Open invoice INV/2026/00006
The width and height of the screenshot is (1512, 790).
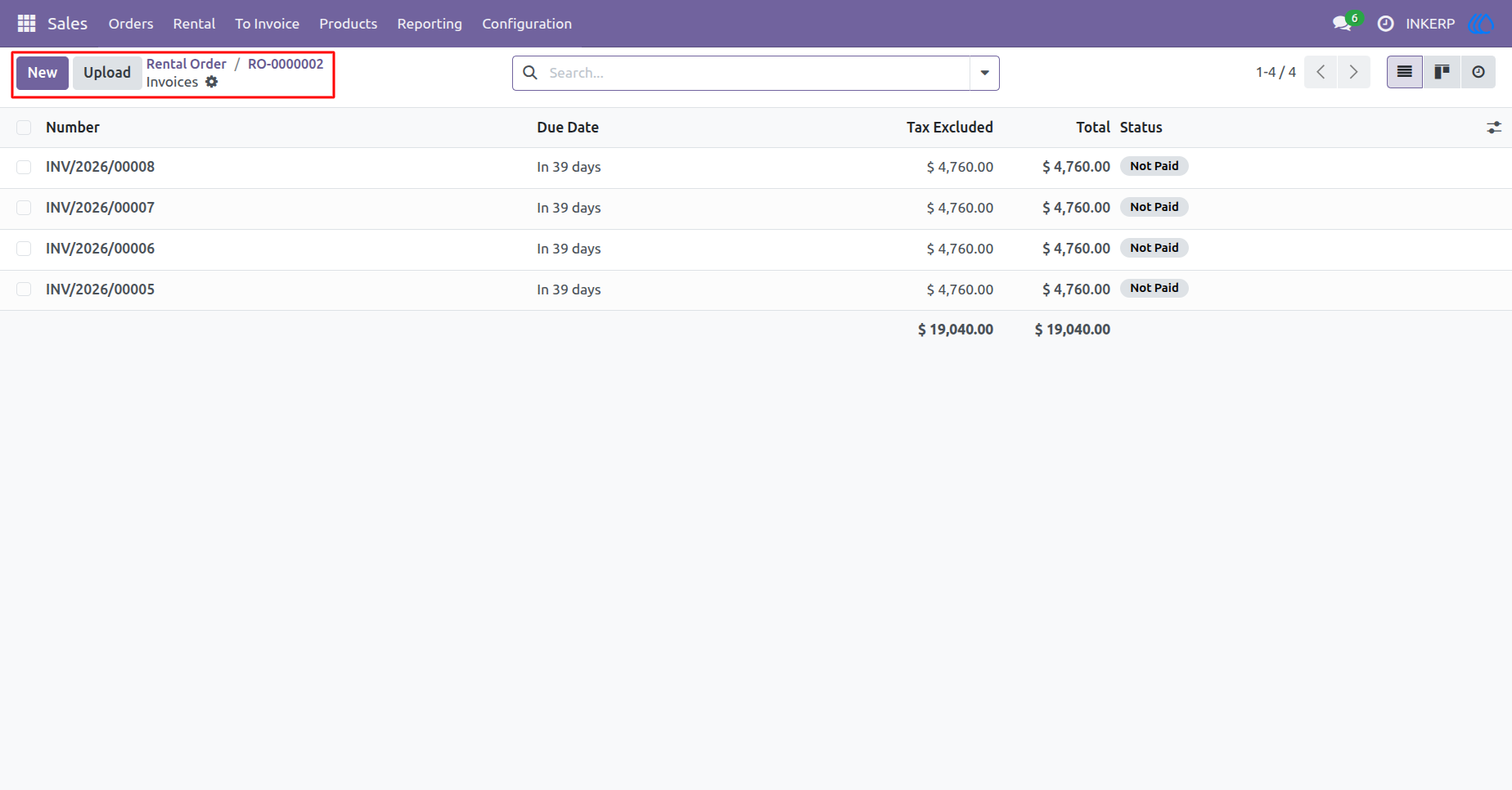pyautogui.click(x=100, y=249)
